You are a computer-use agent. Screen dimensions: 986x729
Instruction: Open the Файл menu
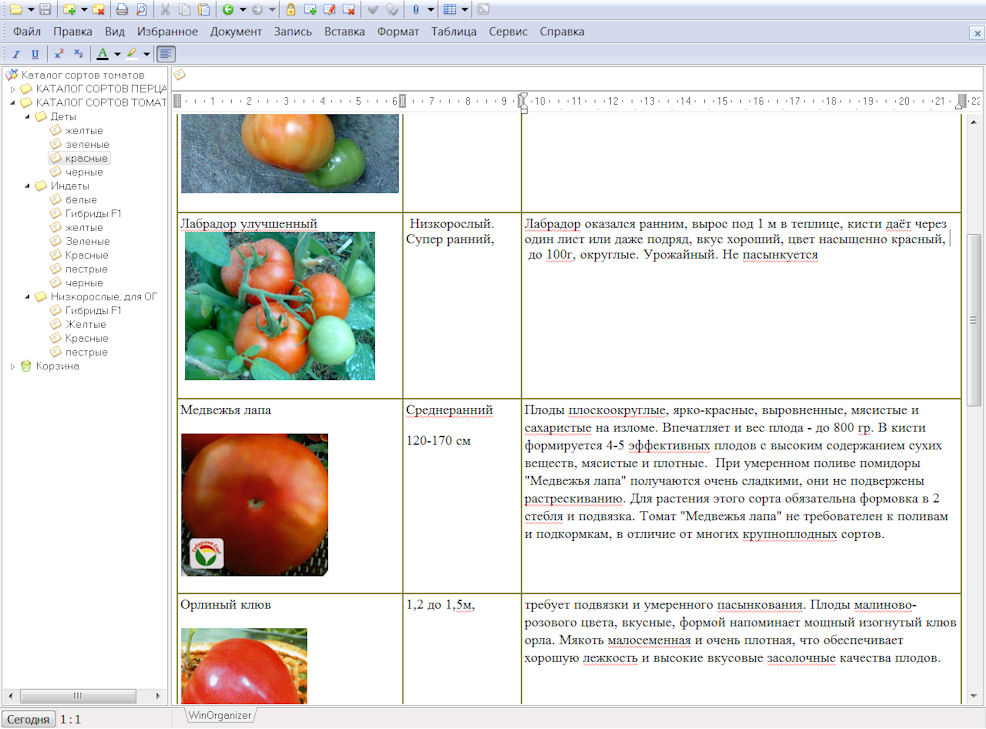(x=27, y=31)
